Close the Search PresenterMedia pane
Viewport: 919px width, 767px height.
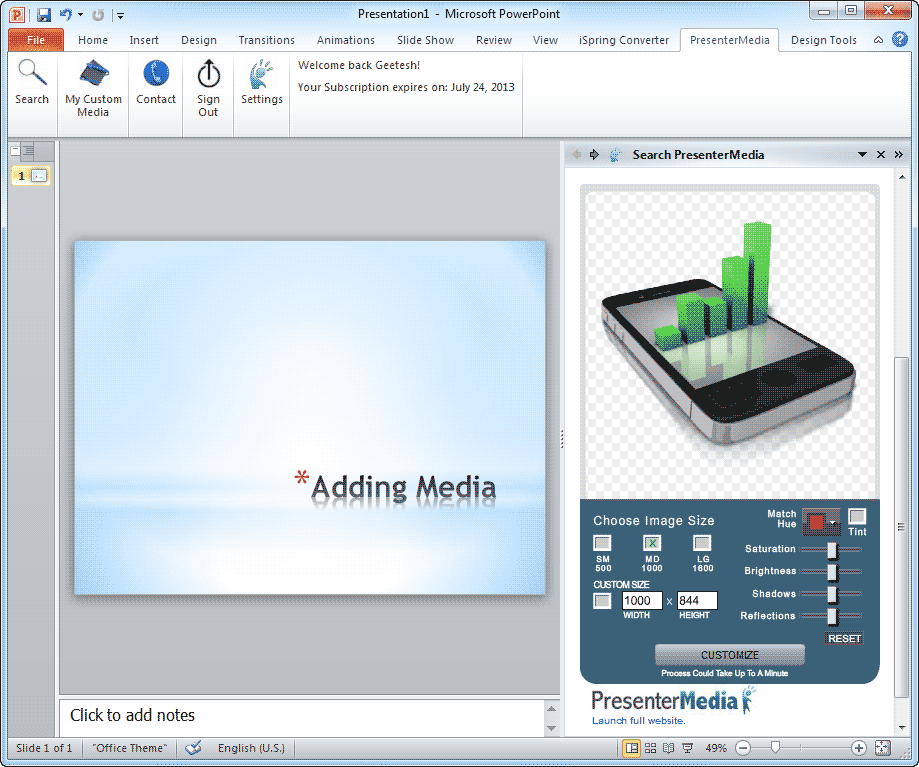click(x=880, y=155)
